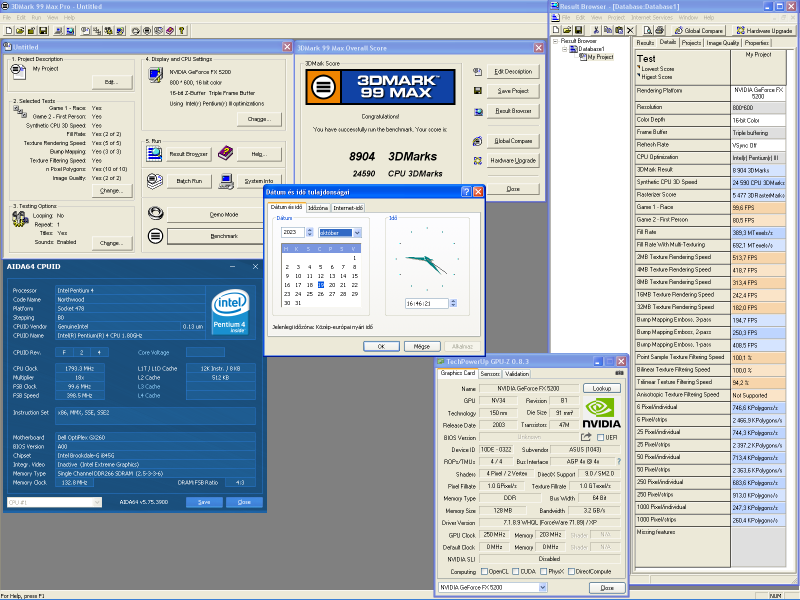Click NVIDIA logo in GPU-Z window
The width and height of the screenshot is (800, 600).
[601, 413]
